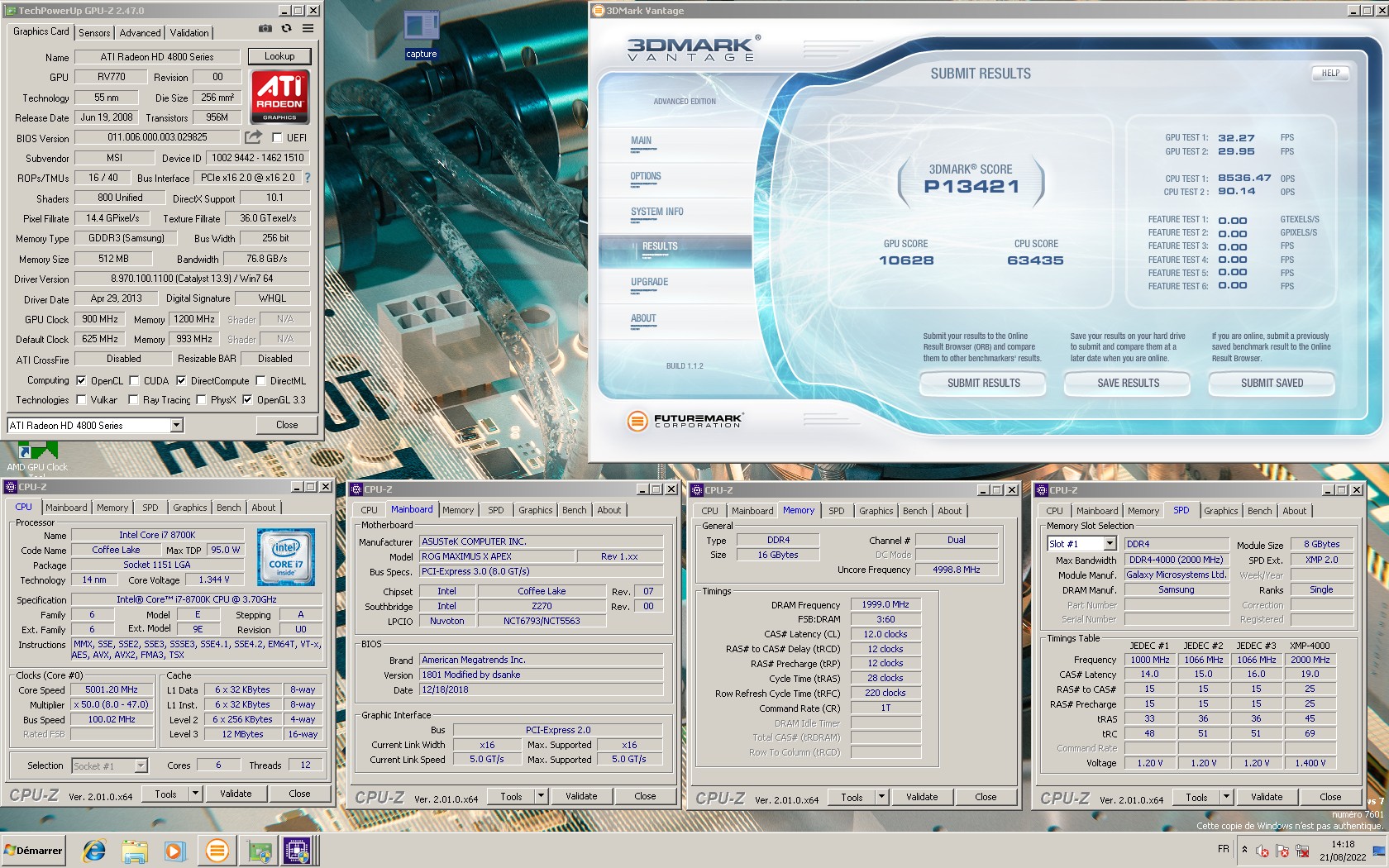The image size is (1389, 868).
Task: Select the capture desktop icon
Action: 421,36
